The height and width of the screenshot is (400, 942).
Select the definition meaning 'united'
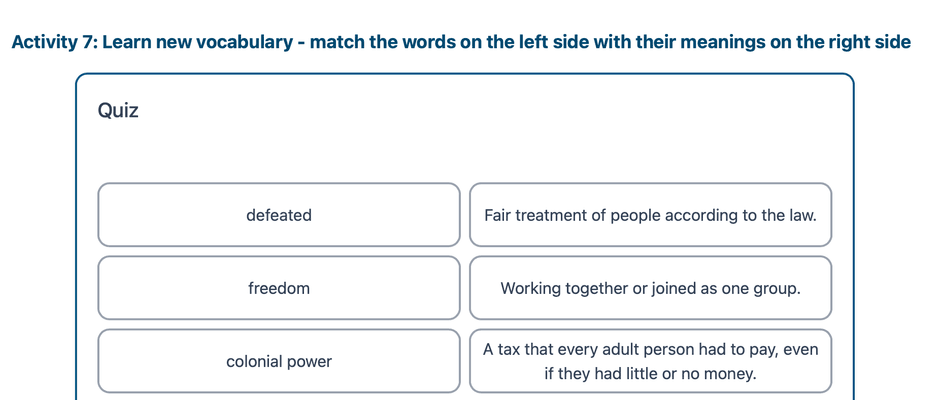tap(650, 288)
